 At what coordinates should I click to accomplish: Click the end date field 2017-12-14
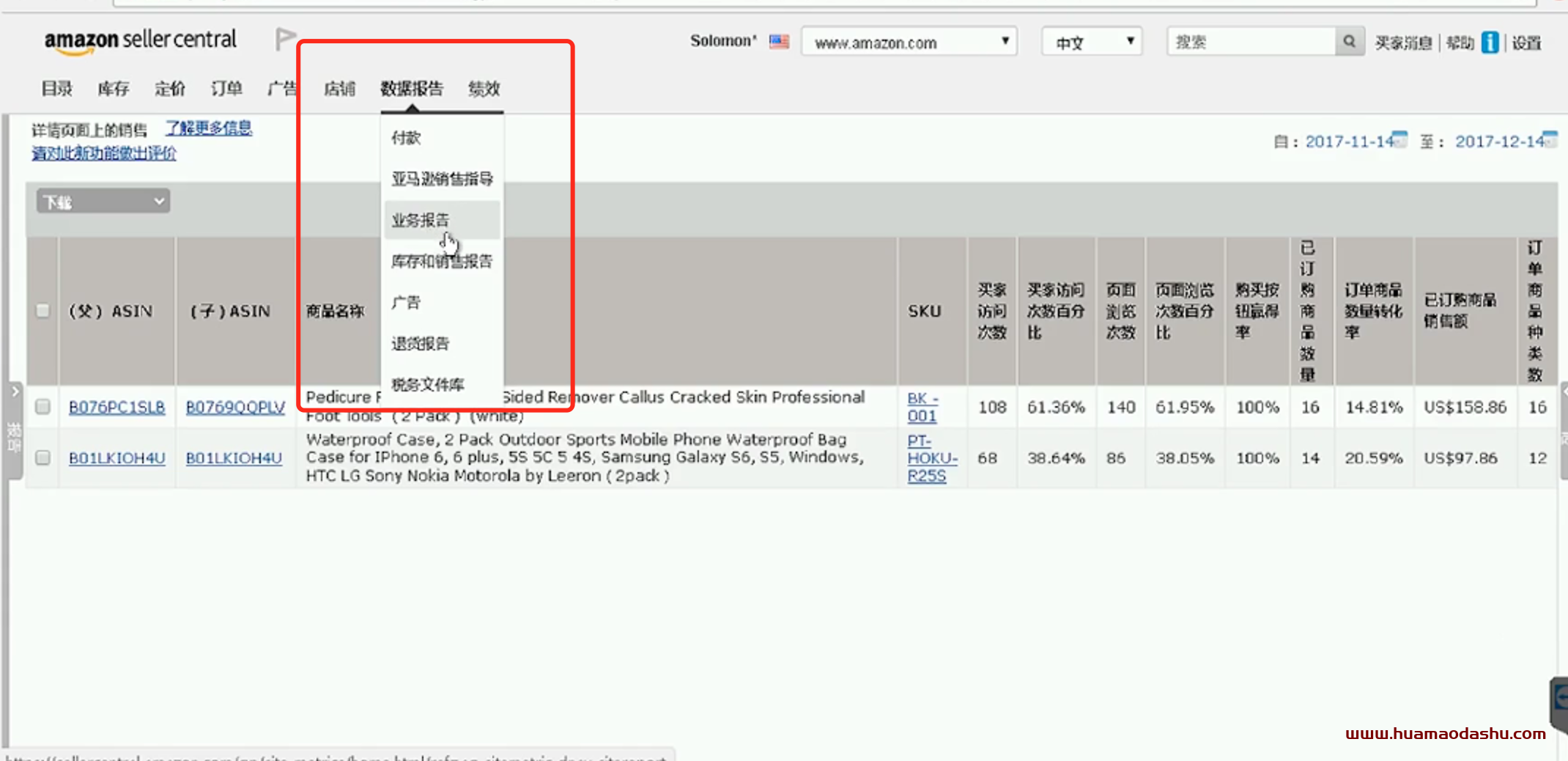coord(1499,141)
